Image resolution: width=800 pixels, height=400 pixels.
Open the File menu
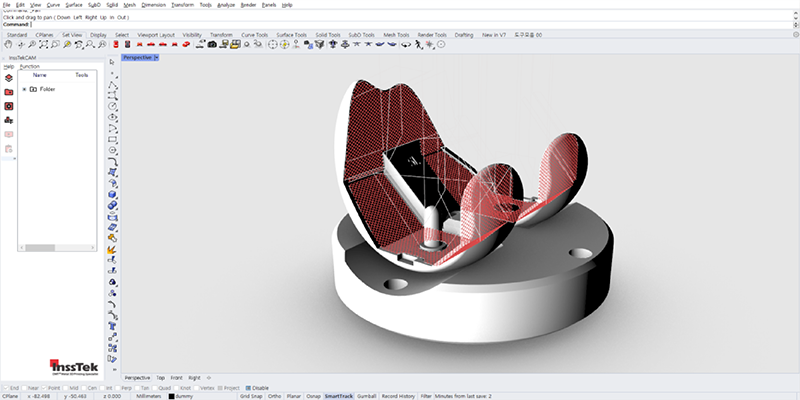click(x=6, y=5)
